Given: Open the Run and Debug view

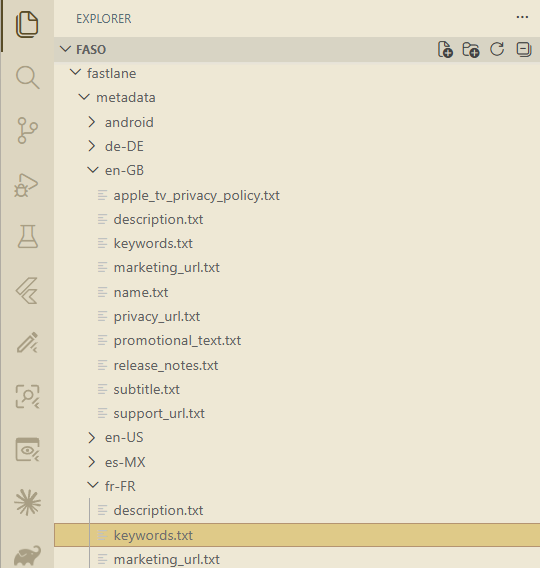Looking at the screenshot, I should coord(26,185).
